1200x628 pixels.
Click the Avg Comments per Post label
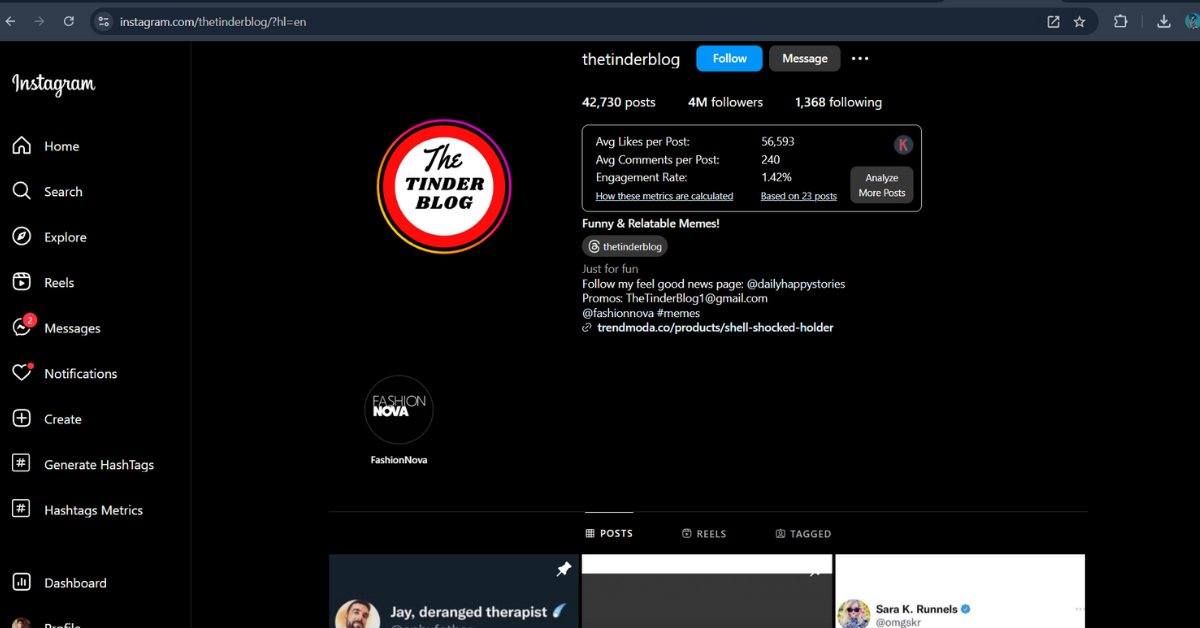(x=657, y=160)
